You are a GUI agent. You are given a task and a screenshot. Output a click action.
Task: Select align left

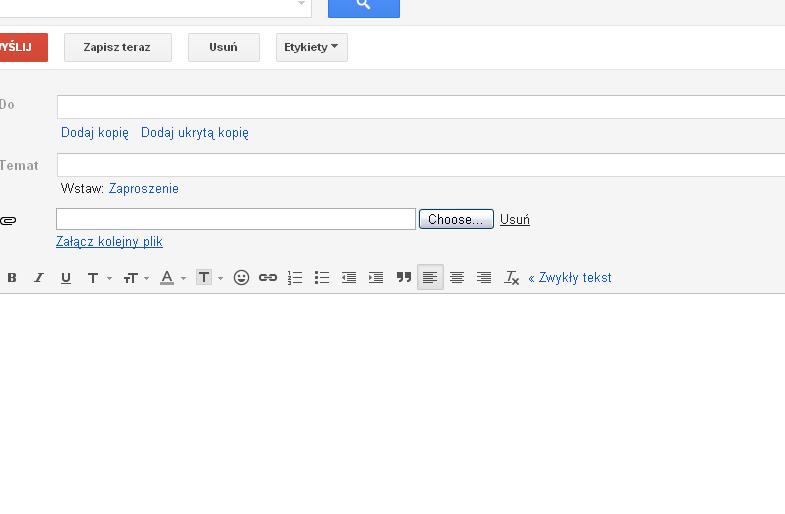tap(430, 278)
